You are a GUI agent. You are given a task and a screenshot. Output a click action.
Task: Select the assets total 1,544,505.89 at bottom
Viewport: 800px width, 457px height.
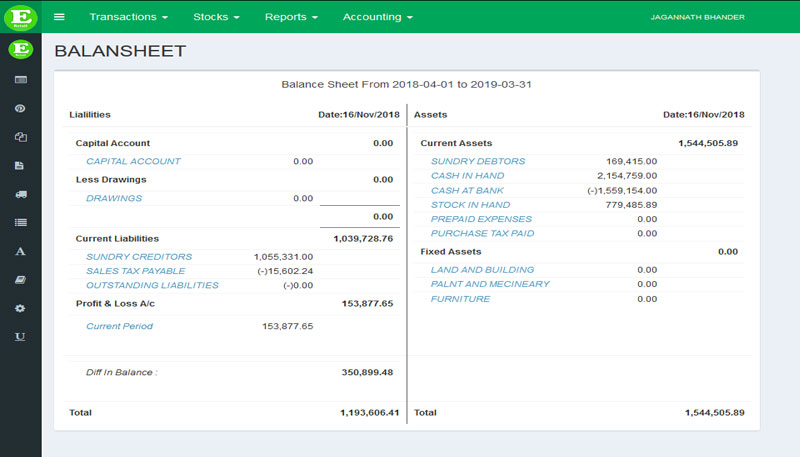[x=714, y=413]
